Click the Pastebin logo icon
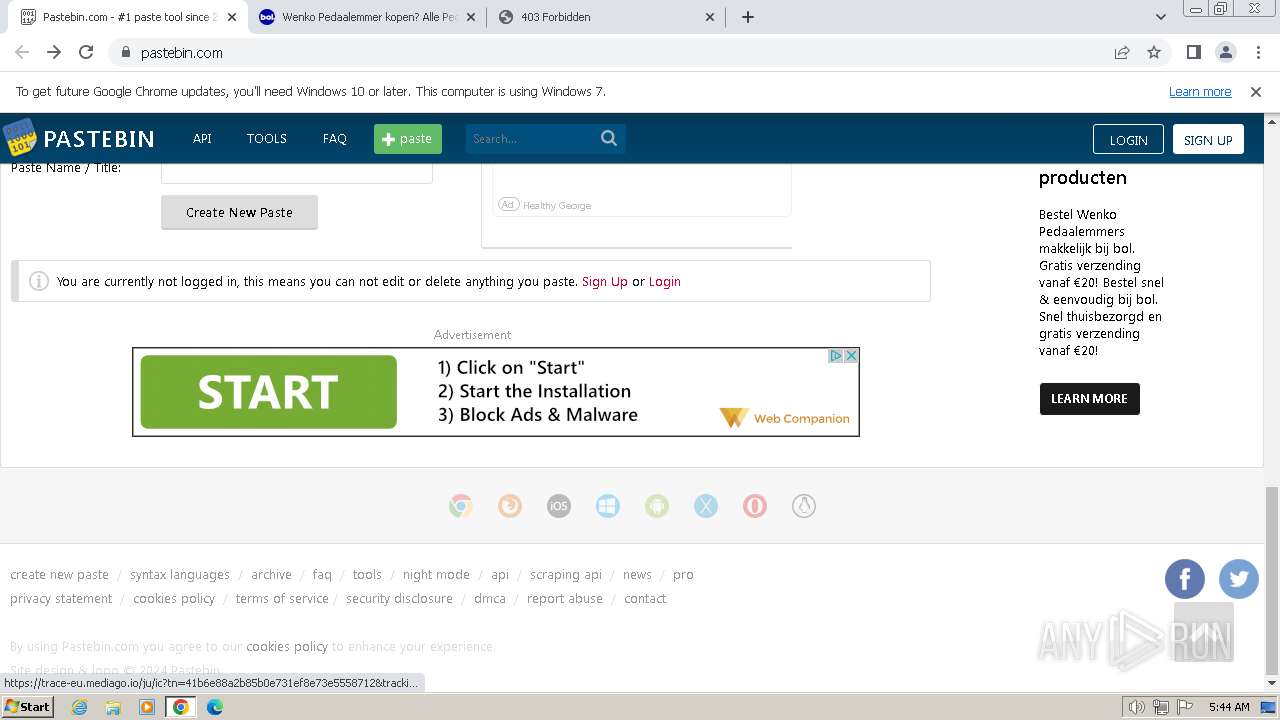 tap(19, 137)
